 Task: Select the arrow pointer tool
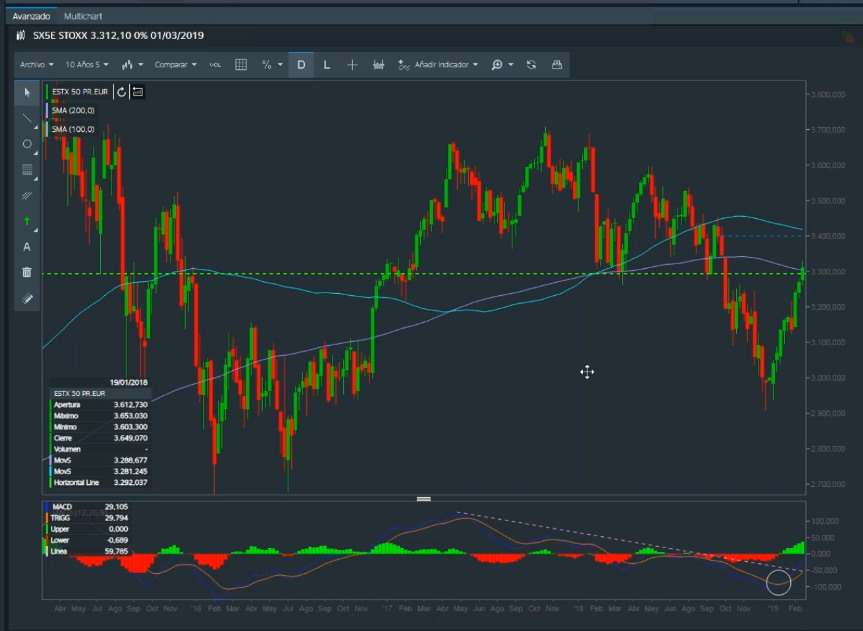[27, 92]
